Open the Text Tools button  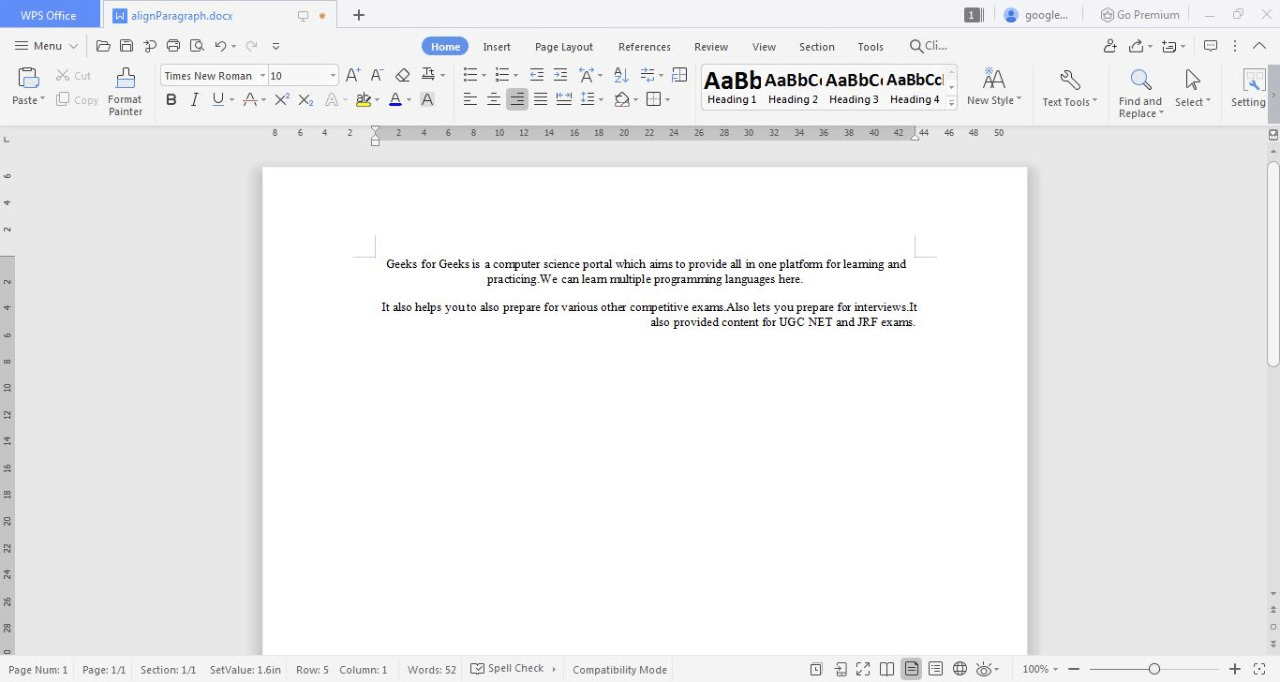(1070, 87)
